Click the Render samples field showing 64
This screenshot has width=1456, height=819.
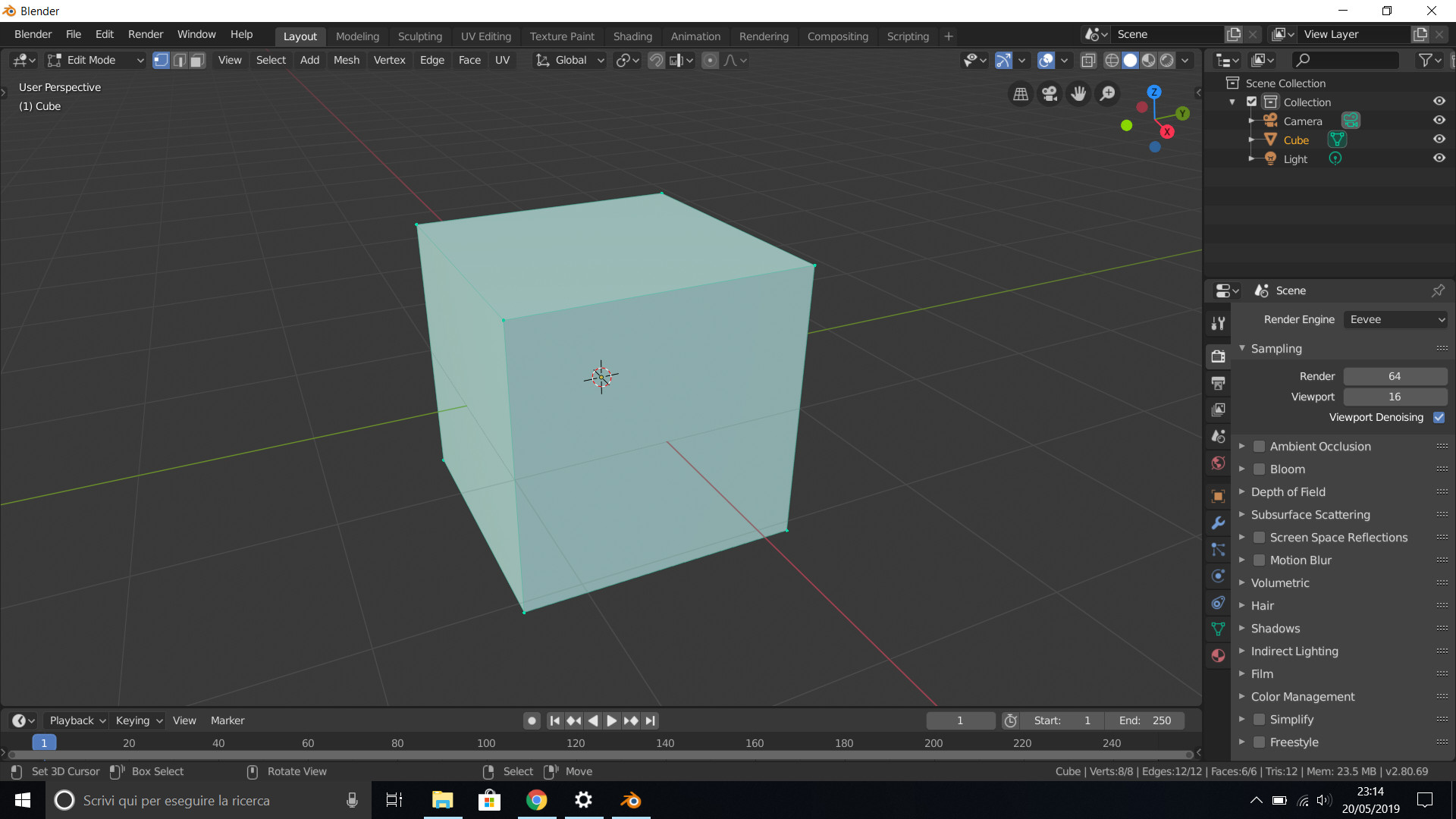coord(1395,377)
